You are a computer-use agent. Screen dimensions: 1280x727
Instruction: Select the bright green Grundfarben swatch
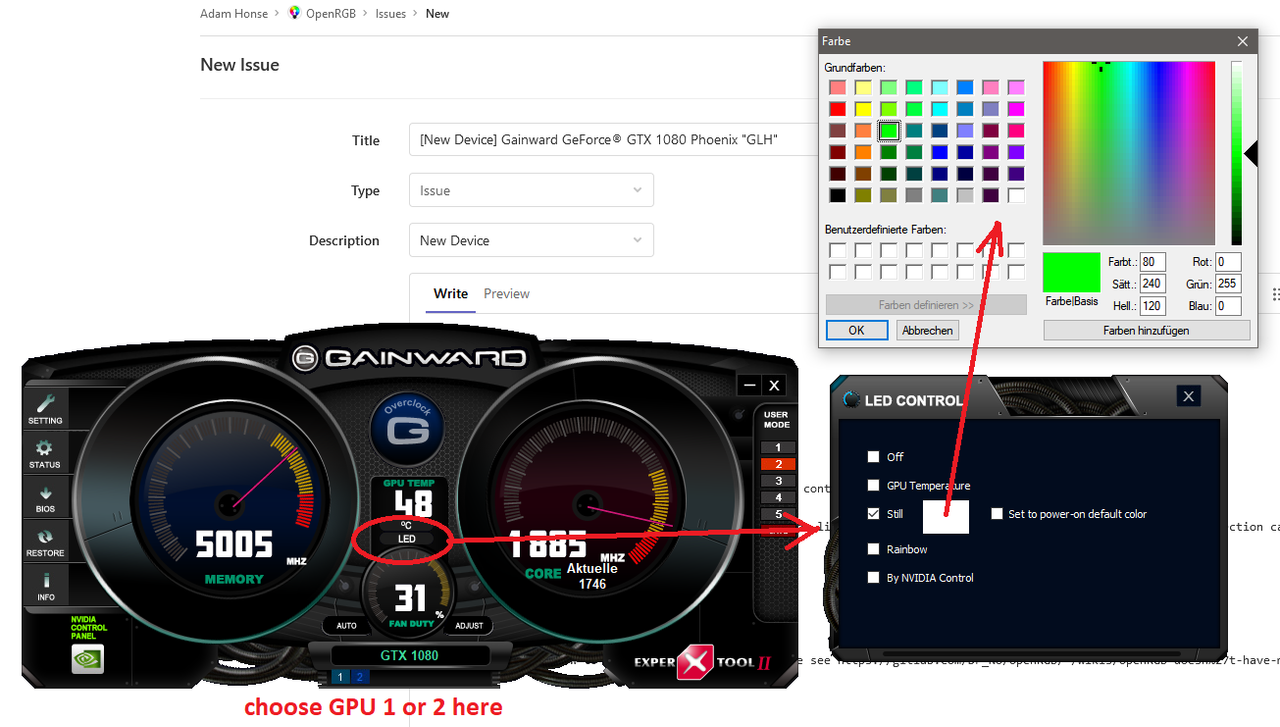click(889, 130)
